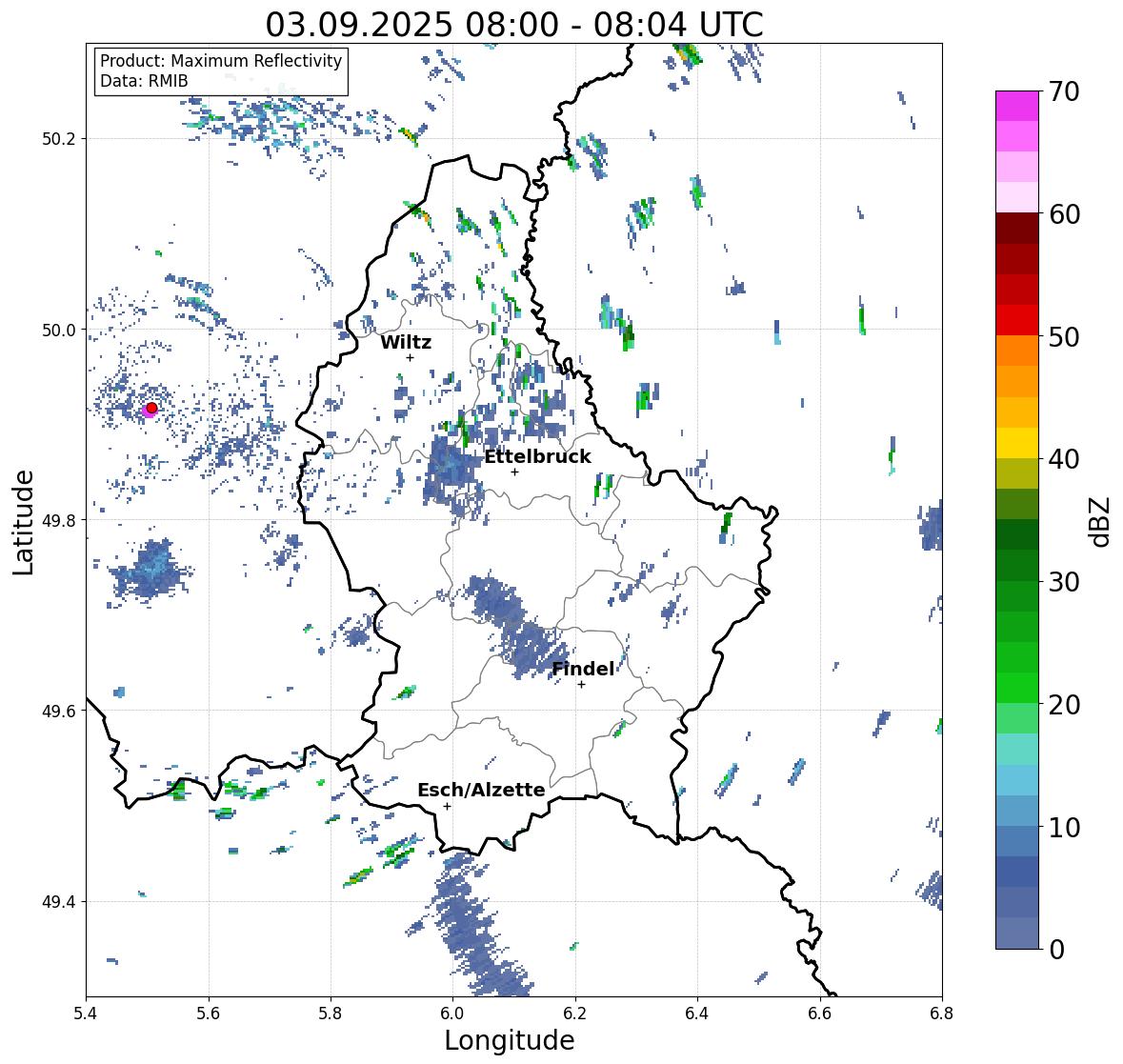Click the 0 tick on the colorbar
Screen dimensions: 1123x1064
coord(1056,950)
